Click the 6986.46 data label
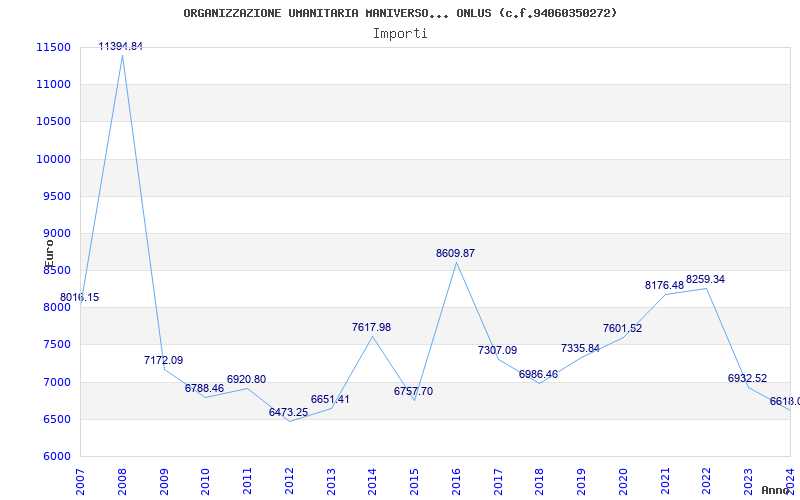The width and height of the screenshot is (800, 500). (x=538, y=374)
